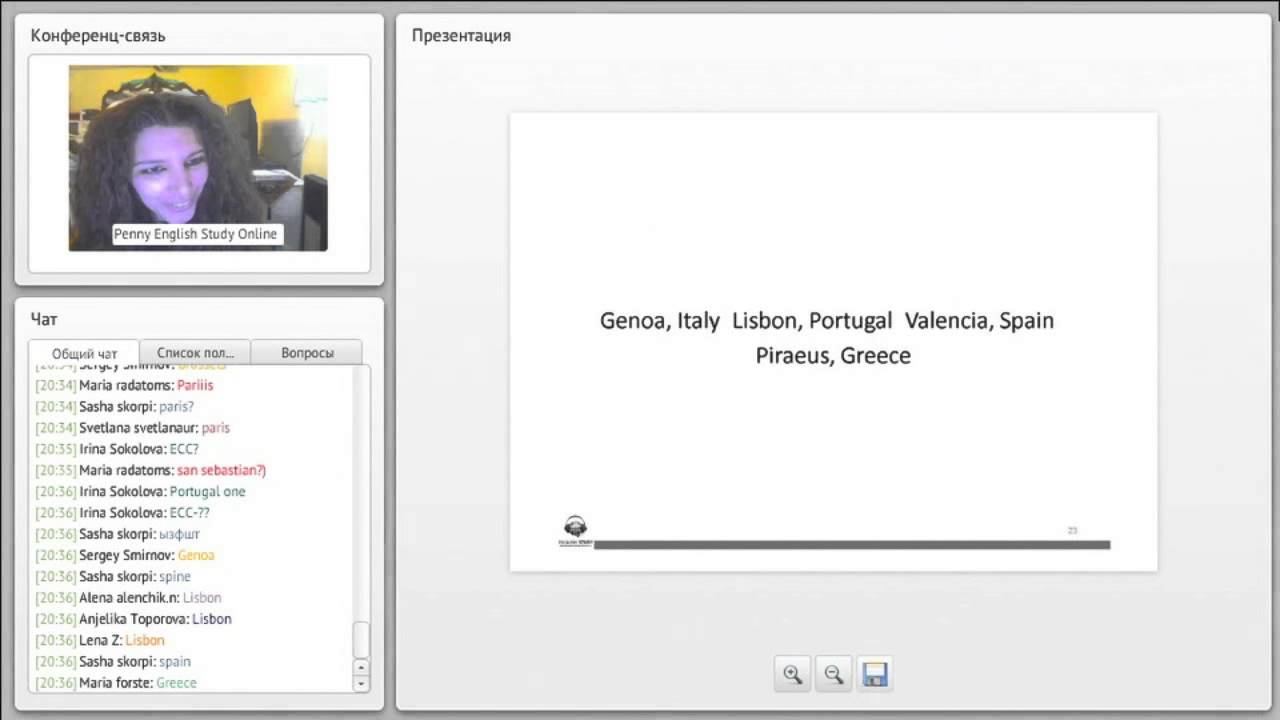Click Irina Sokolova's message ECC?

184,449
